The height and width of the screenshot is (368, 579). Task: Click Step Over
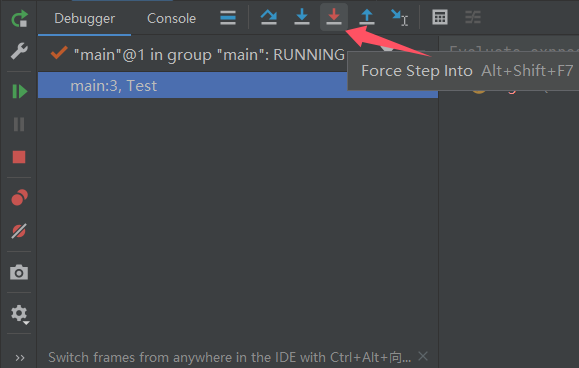(268, 17)
